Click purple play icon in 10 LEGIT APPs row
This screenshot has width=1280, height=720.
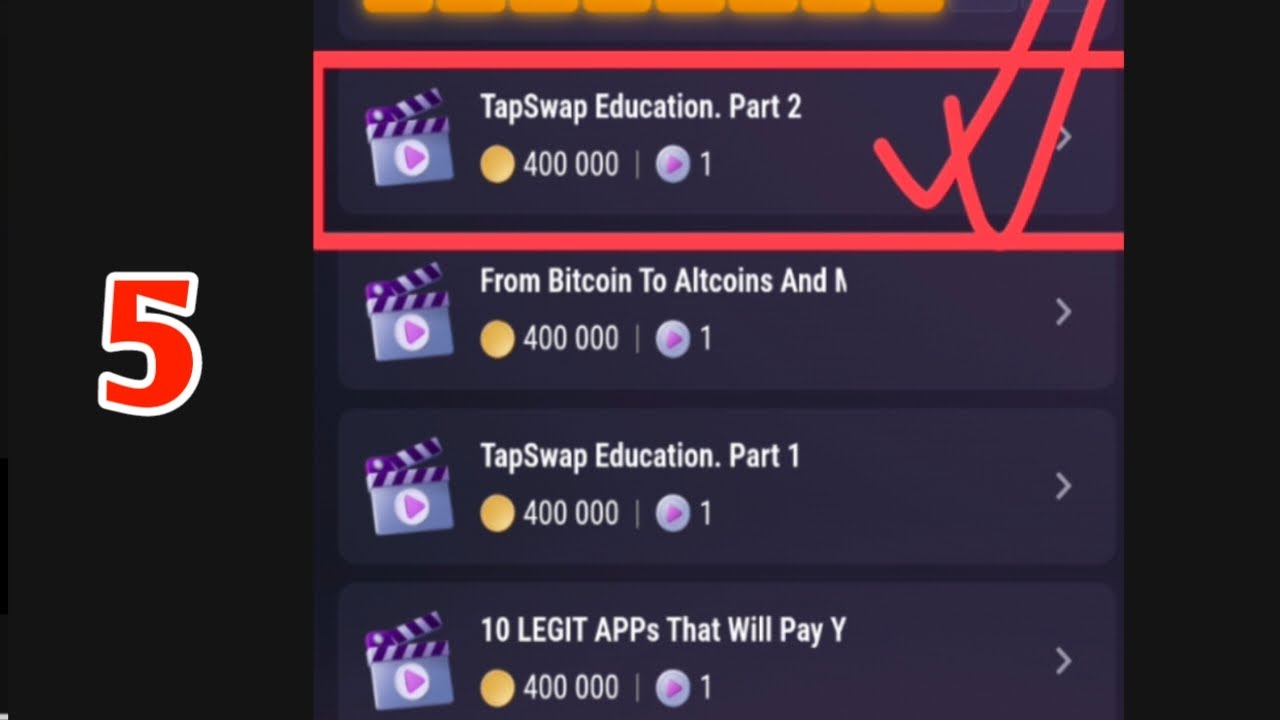(x=673, y=688)
